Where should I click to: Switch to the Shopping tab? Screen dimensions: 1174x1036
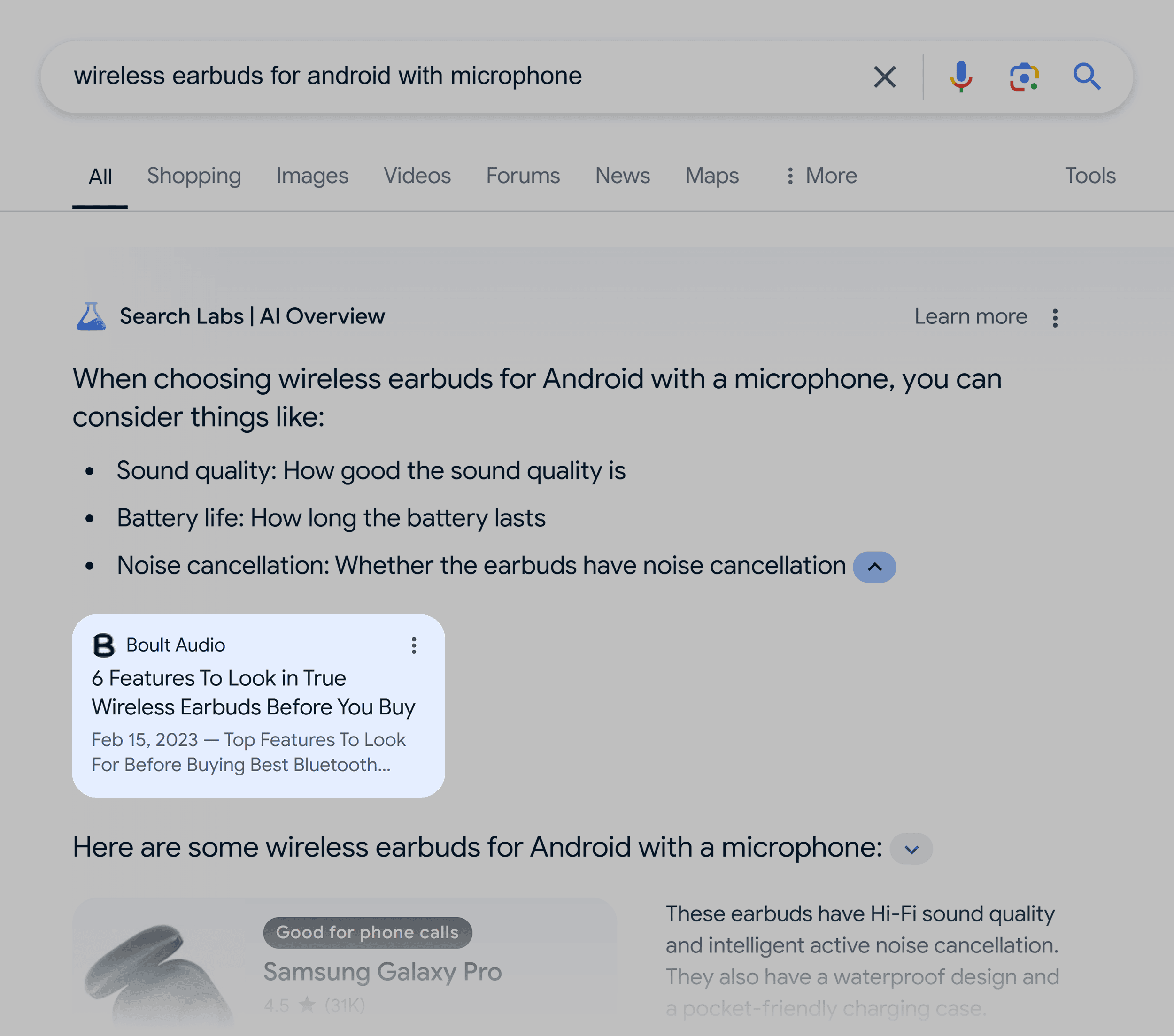pos(194,176)
